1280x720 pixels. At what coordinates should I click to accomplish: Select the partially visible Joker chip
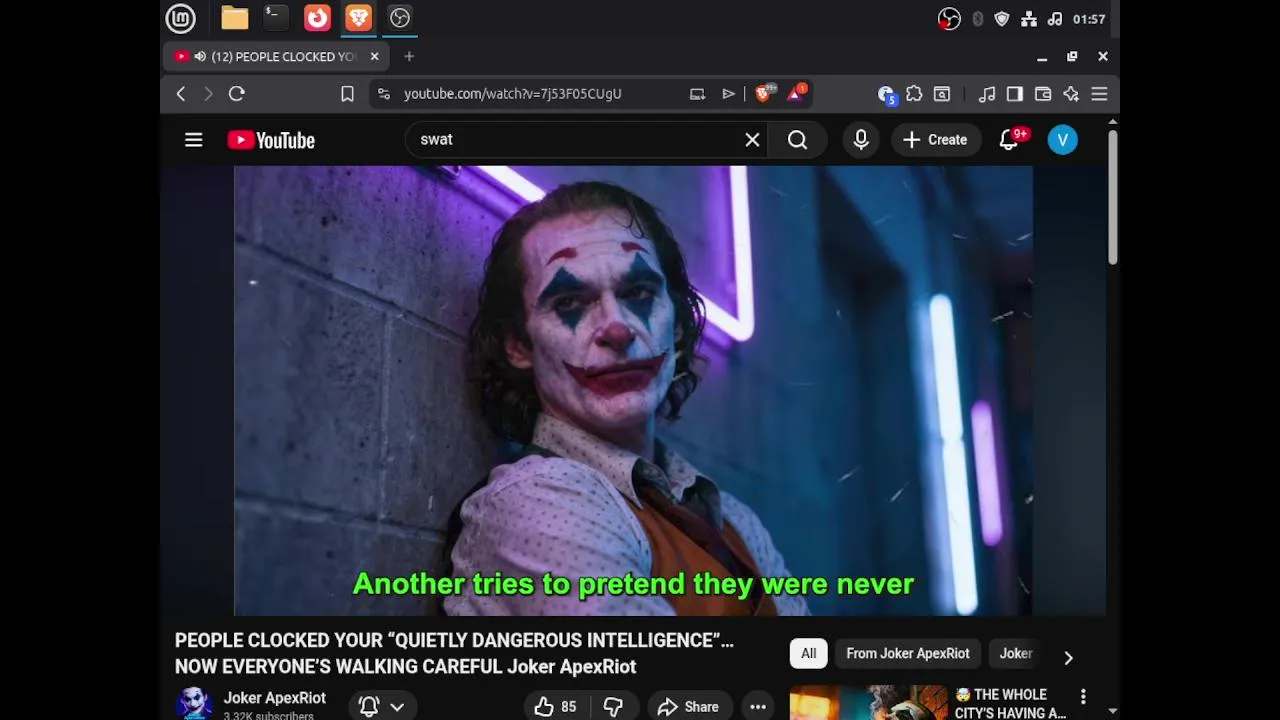click(x=1016, y=654)
